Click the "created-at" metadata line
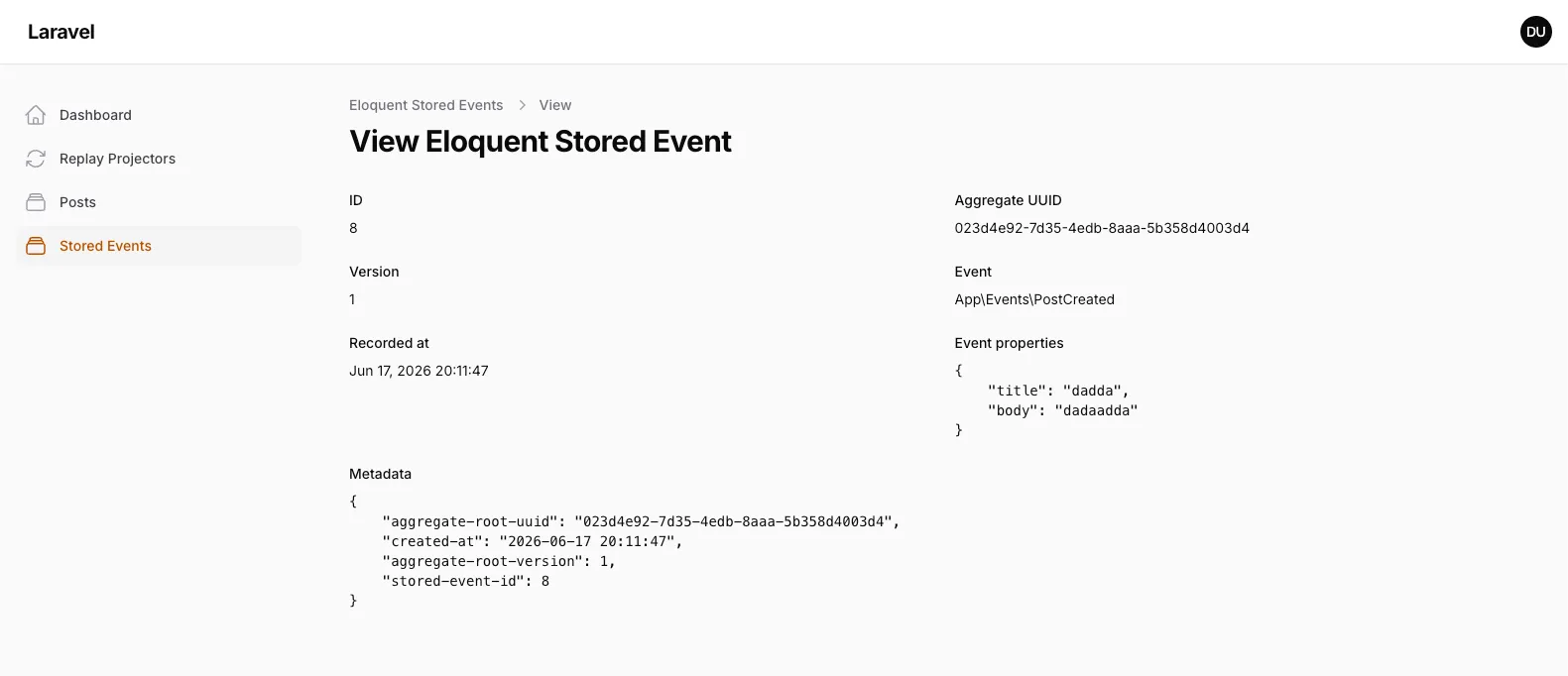 click(533, 541)
